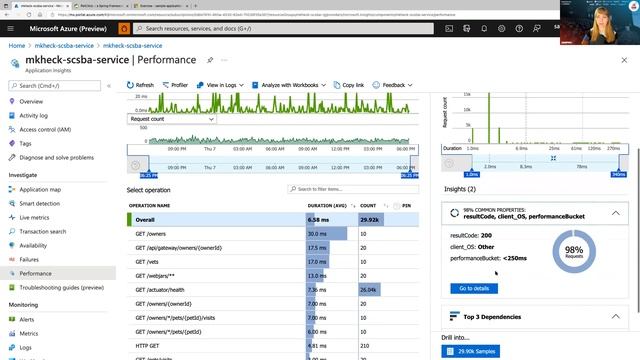Open Tags in the sidebar
640x360 pixels.
click(25, 144)
